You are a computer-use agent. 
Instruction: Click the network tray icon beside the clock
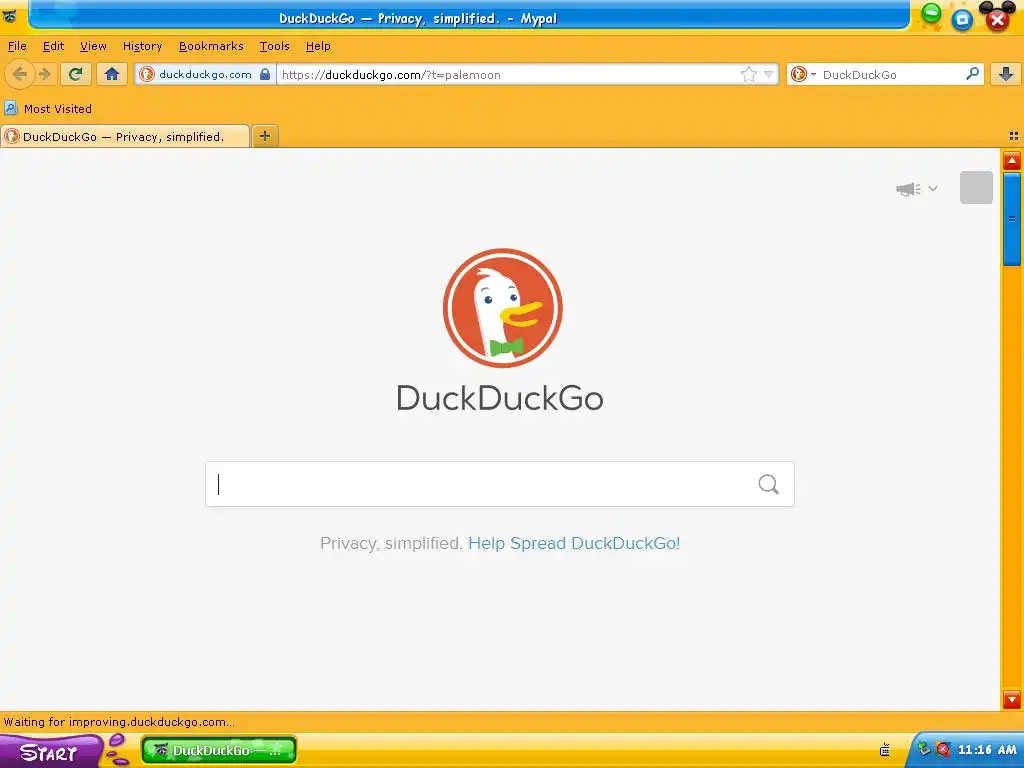pos(924,749)
